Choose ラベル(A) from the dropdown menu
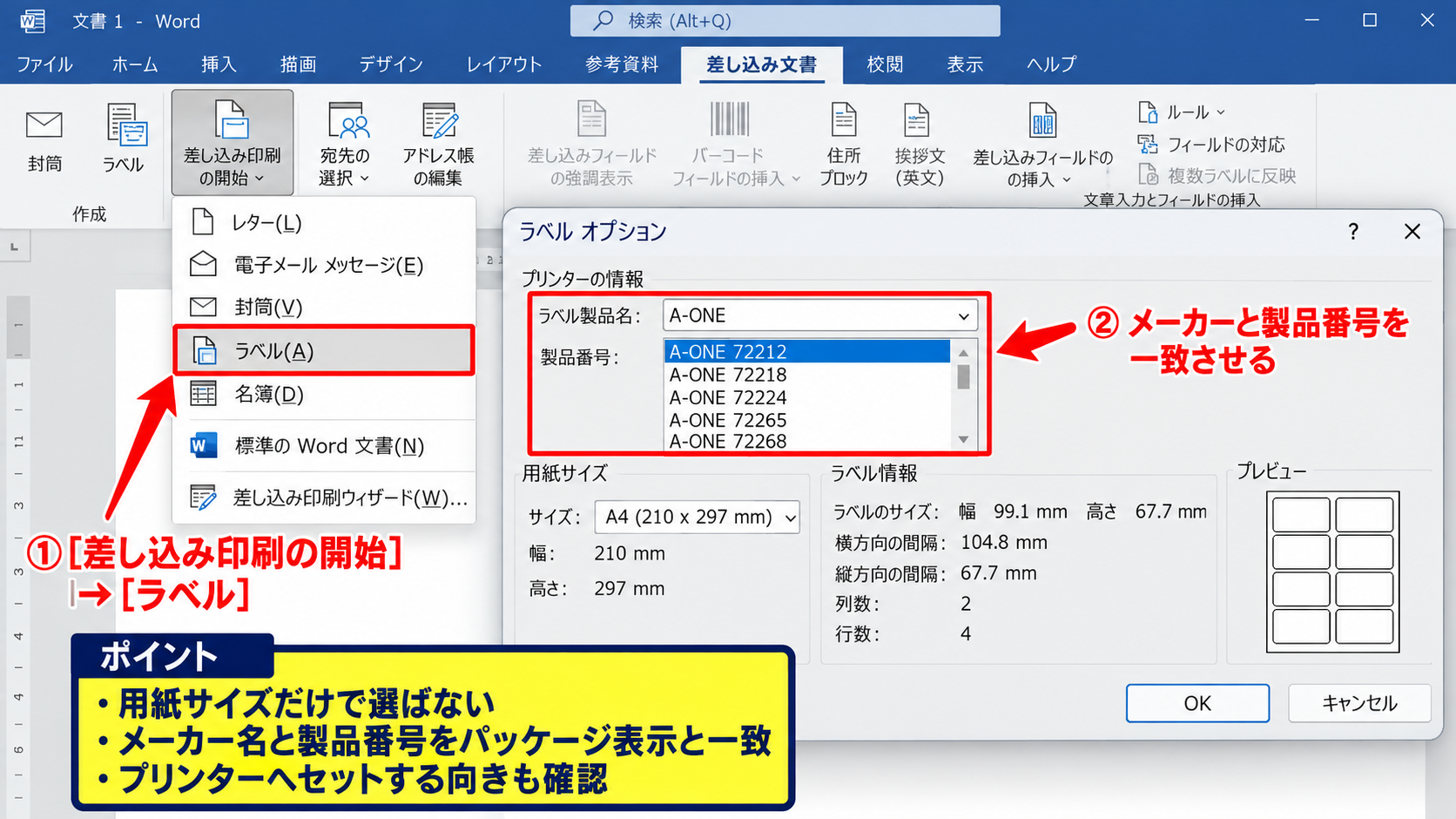1456x819 pixels. [x=324, y=350]
